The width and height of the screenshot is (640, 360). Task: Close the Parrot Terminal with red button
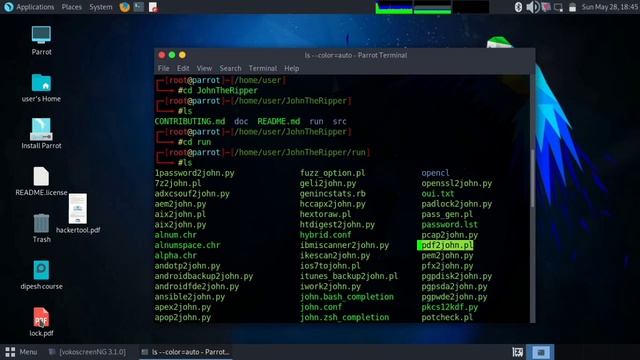coord(162,55)
